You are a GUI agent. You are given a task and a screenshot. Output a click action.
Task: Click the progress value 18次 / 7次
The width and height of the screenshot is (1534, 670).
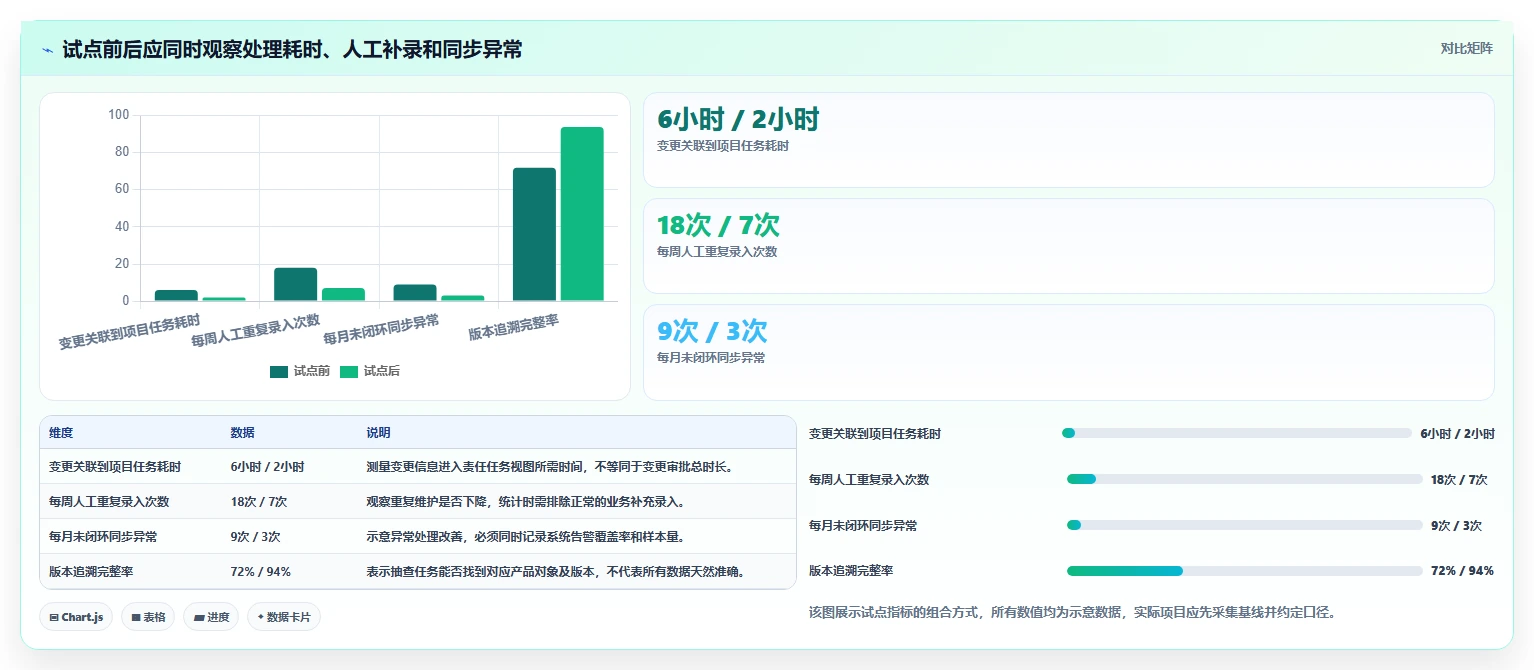[1459, 480]
